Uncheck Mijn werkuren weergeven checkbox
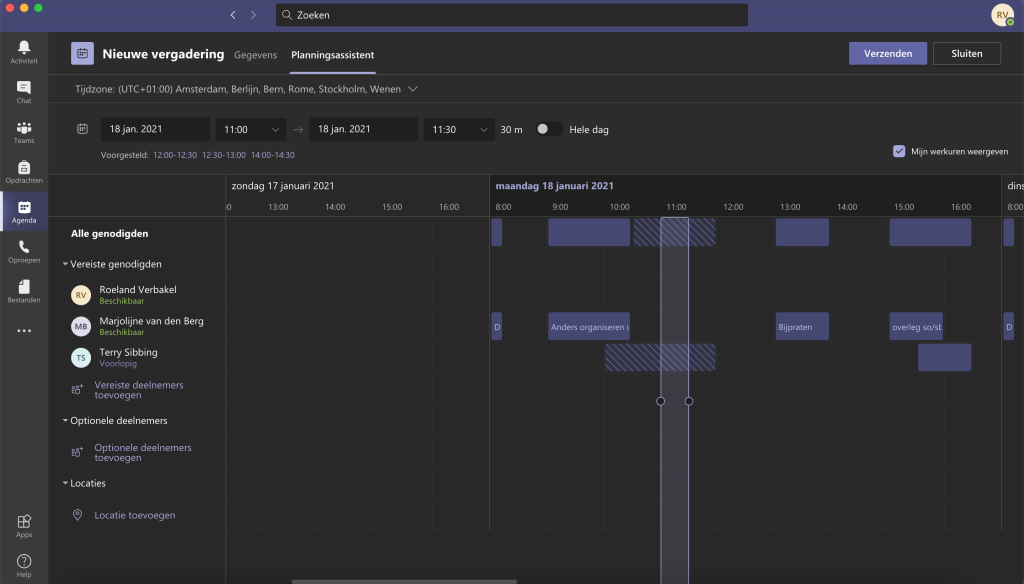This screenshot has width=1024, height=584. pos(899,151)
